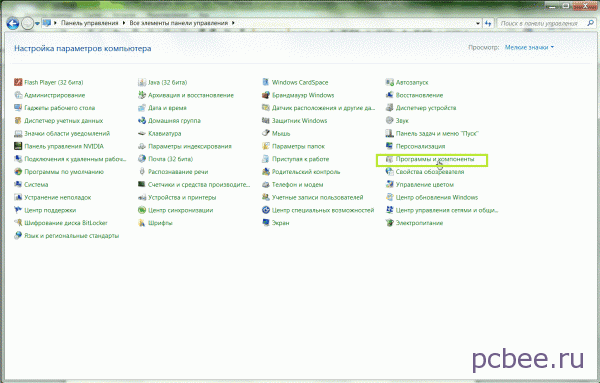600x383 pixels.
Task: Open Устройства и принтеры link
Action: point(182,197)
